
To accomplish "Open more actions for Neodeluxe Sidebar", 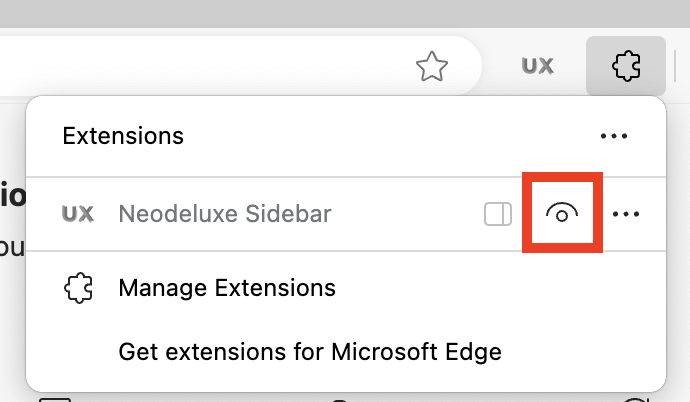I will coord(626,214).
